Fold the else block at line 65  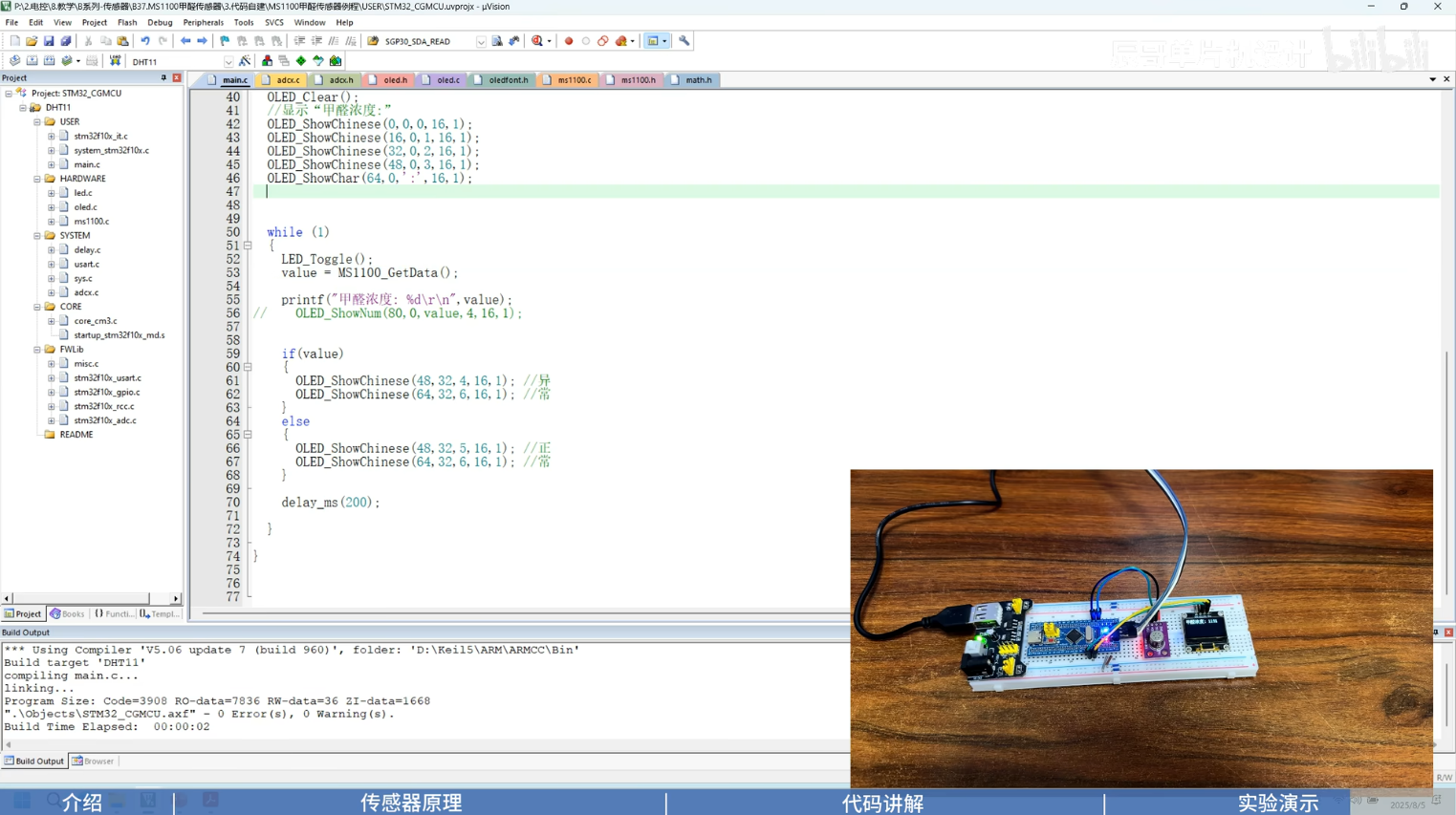(248, 435)
